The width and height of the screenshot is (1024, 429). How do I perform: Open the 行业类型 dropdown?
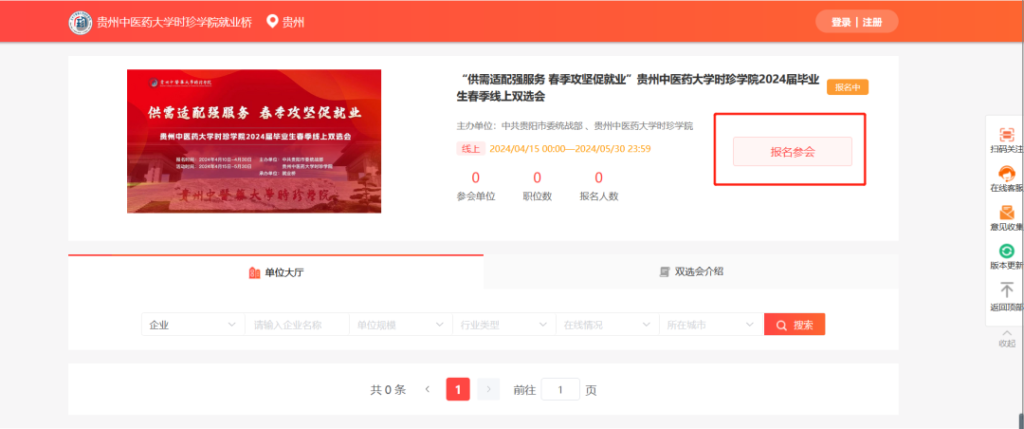point(504,325)
